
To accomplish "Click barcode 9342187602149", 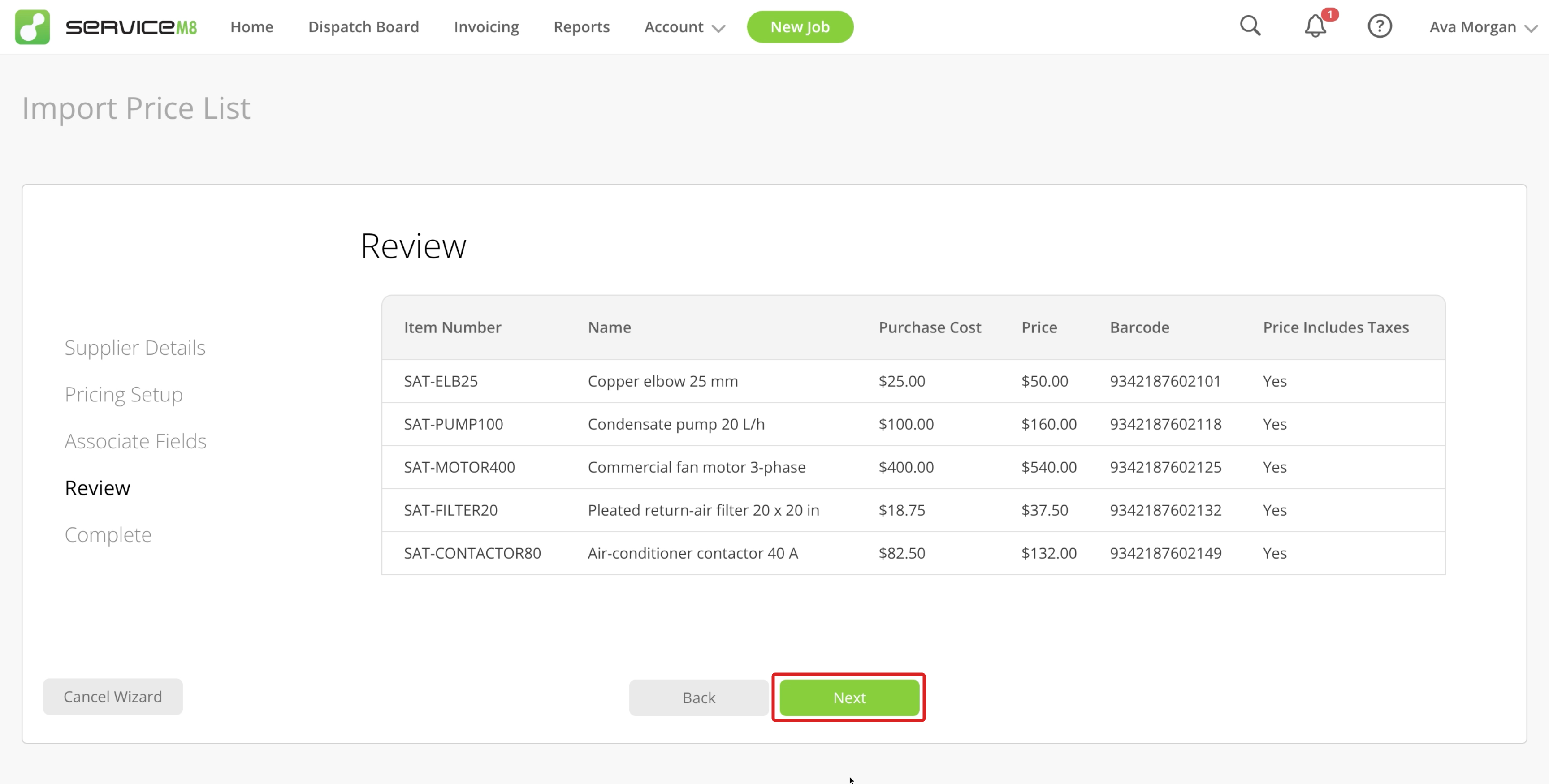I will tap(1165, 553).
